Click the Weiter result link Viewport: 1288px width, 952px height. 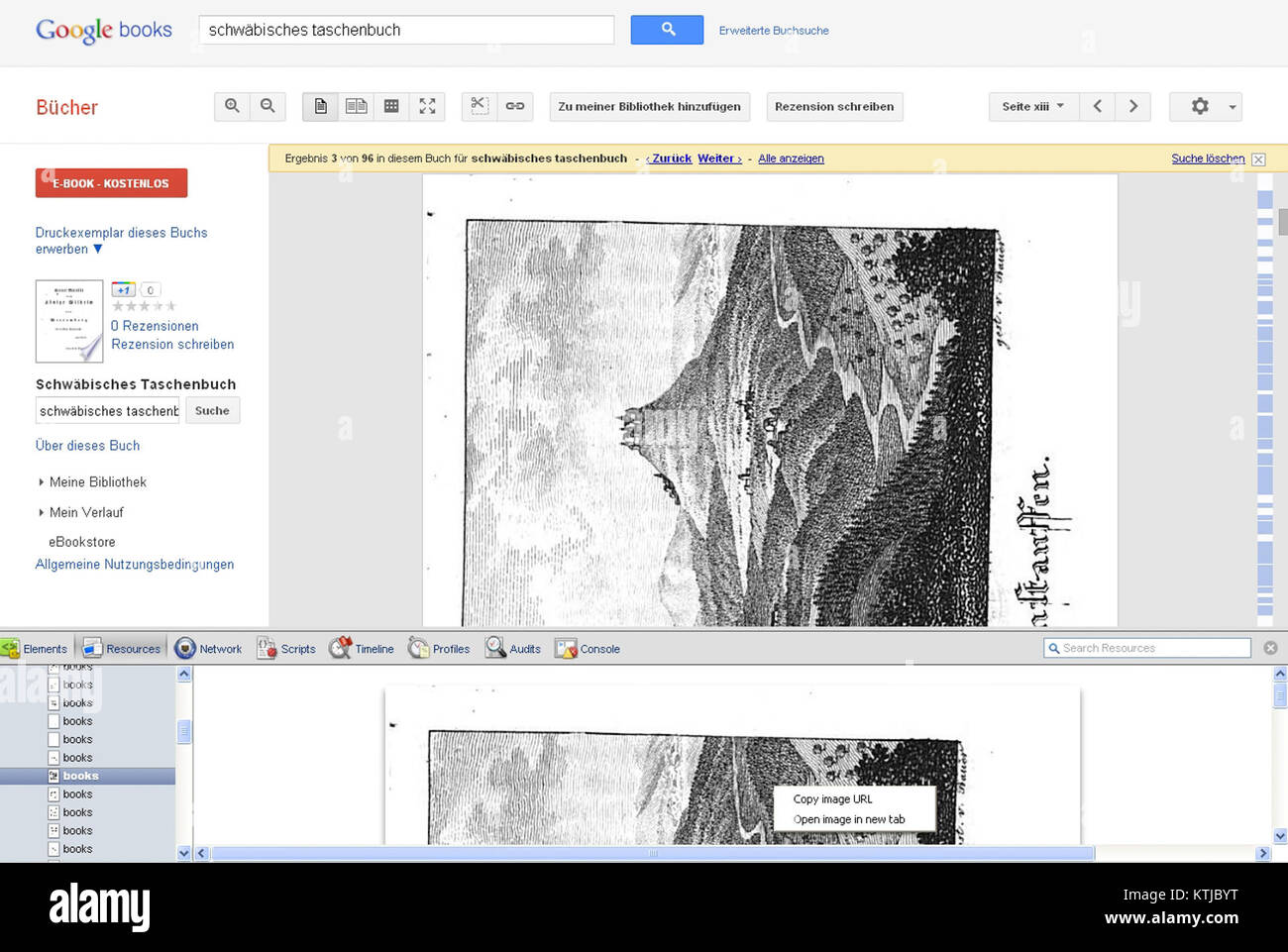[x=719, y=159]
